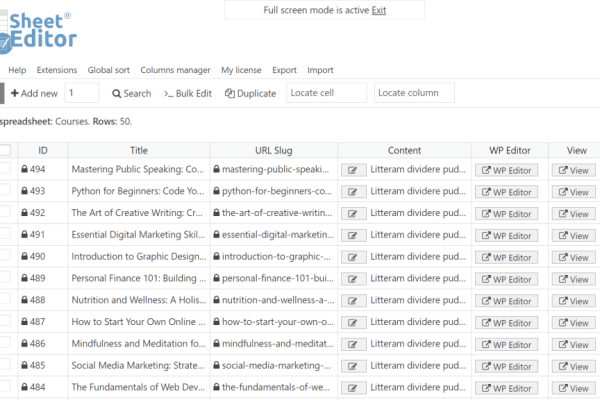Select title cell Python for Beginners
600x400 pixels.
(x=139, y=191)
